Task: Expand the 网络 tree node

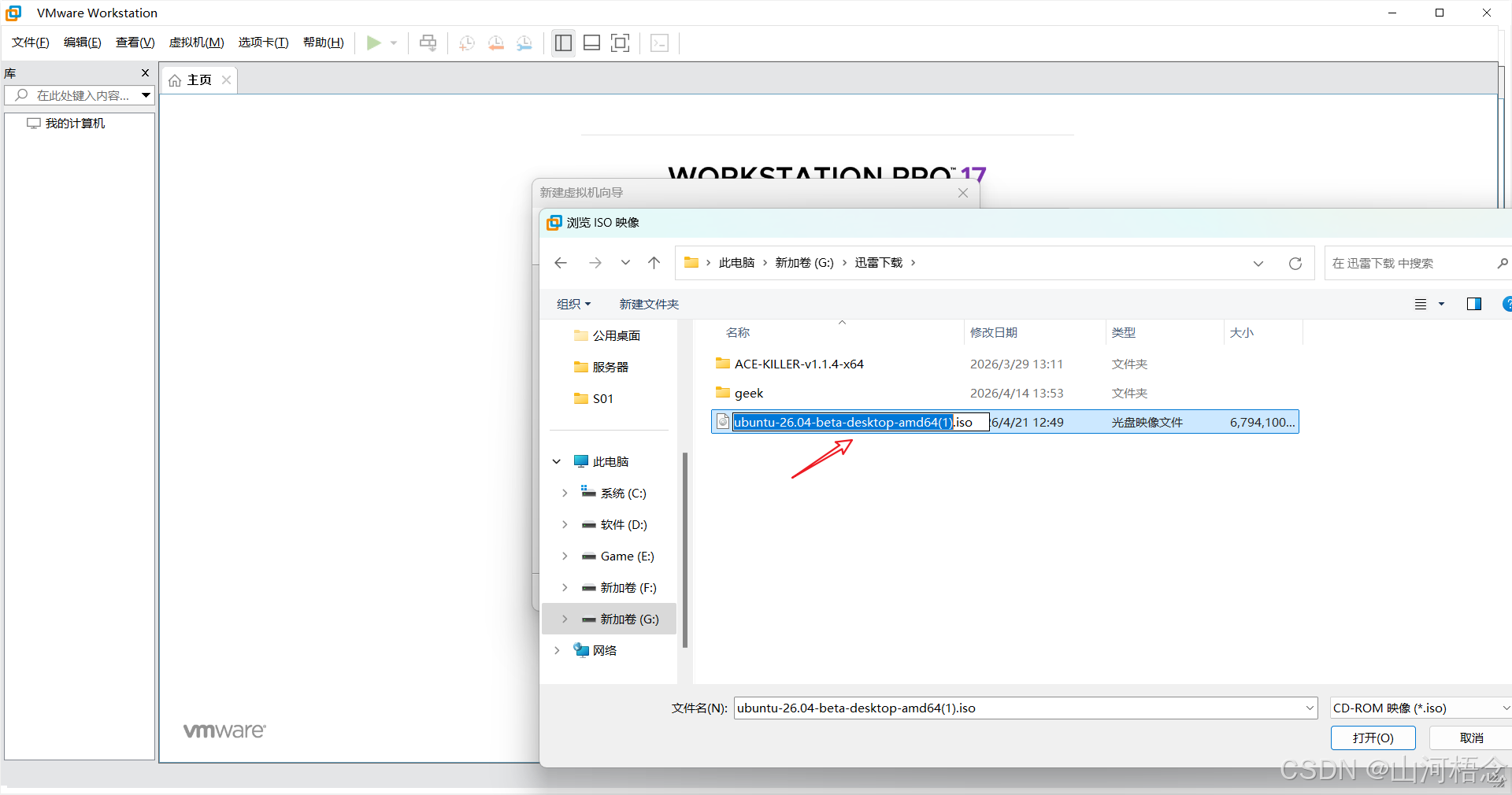Action: [557, 651]
